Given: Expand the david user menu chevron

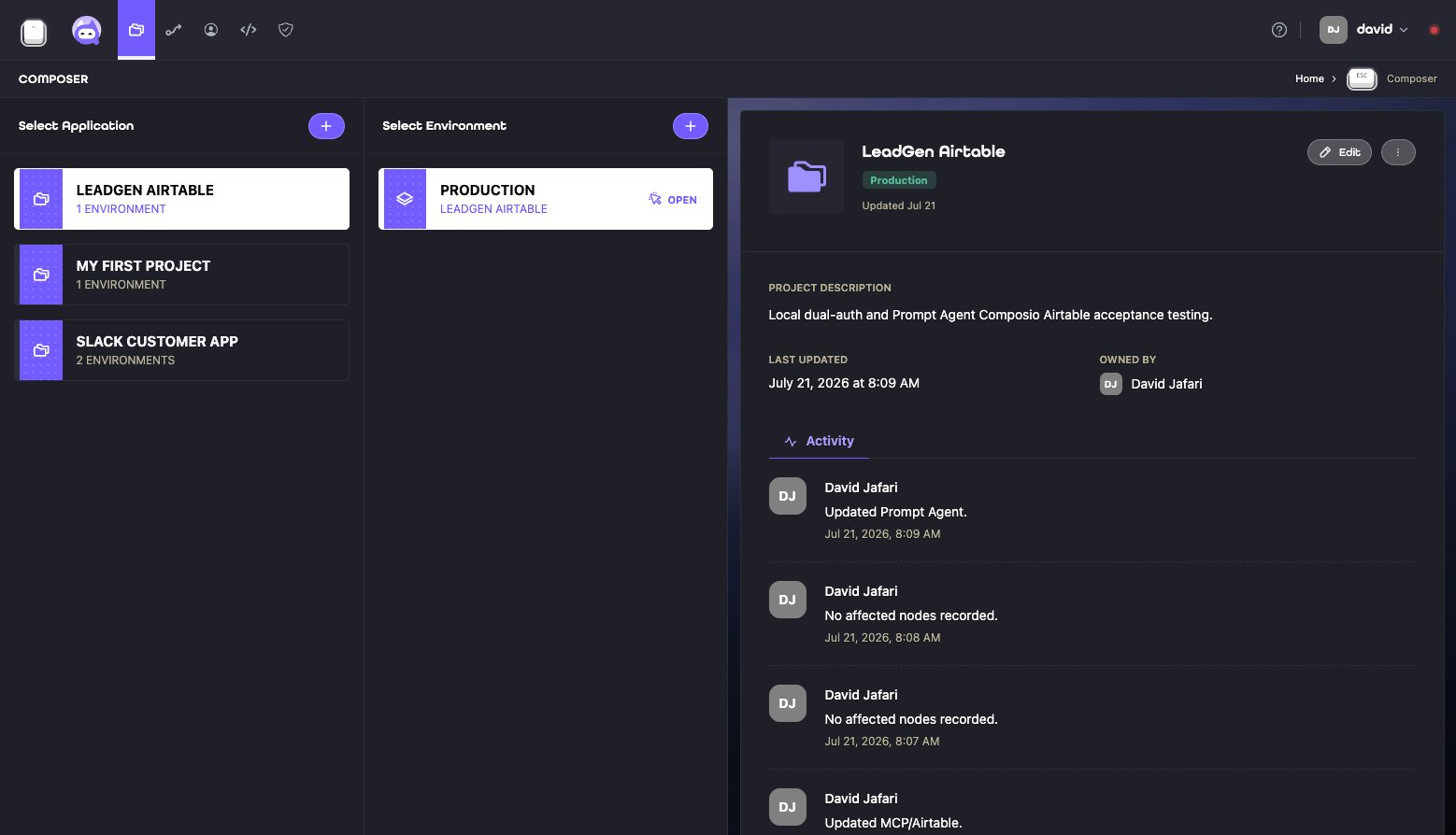Looking at the screenshot, I should [1404, 30].
